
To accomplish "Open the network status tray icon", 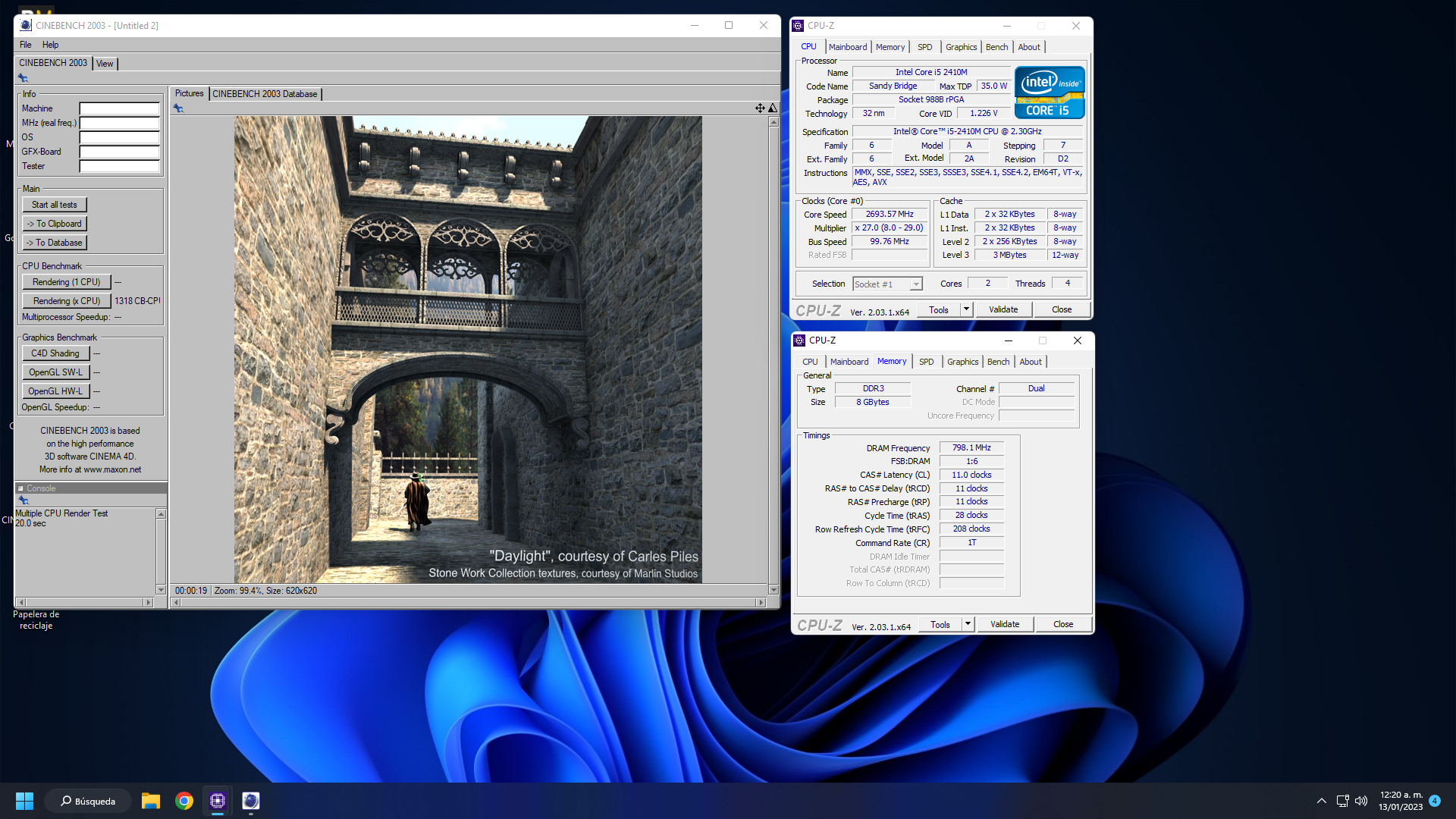I will (x=1342, y=801).
